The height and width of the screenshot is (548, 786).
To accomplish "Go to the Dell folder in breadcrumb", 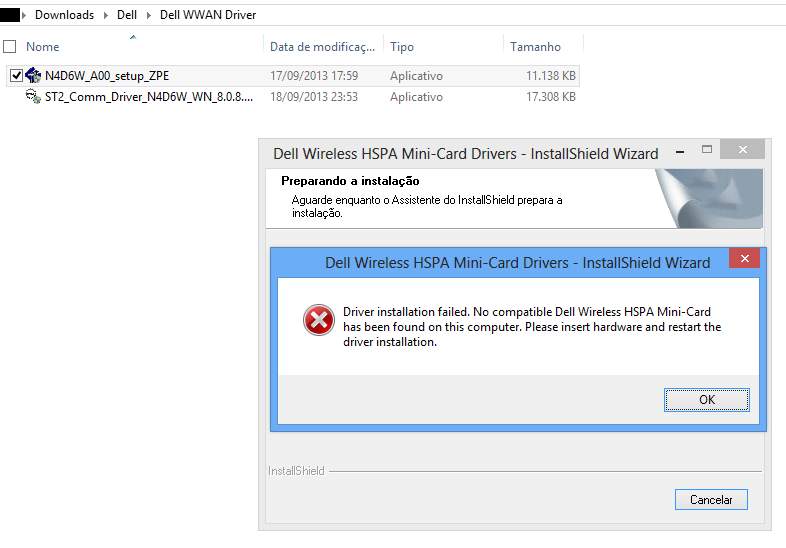I will (x=127, y=15).
